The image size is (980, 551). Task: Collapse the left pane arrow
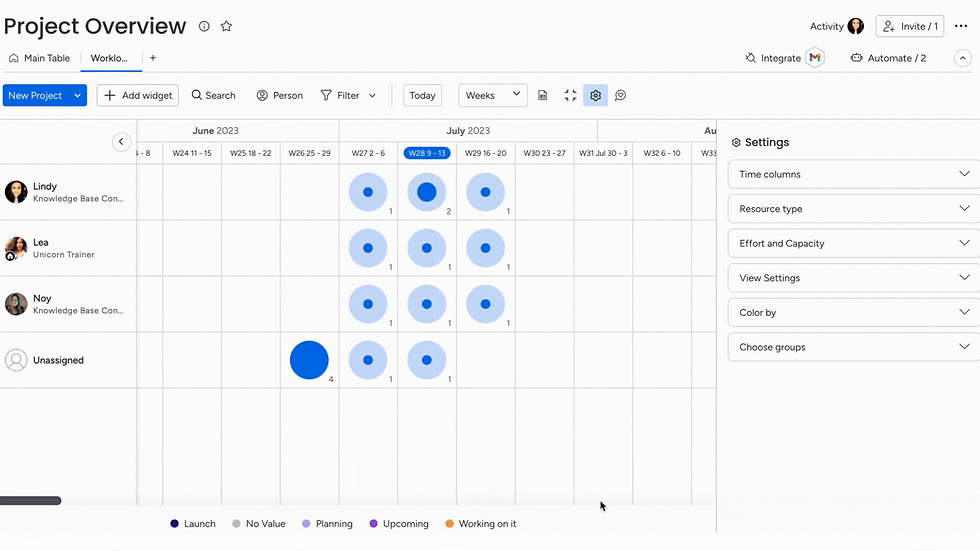point(121,142)
